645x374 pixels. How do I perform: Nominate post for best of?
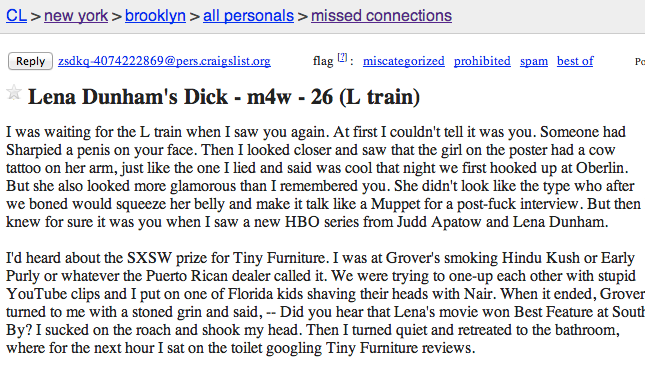coord(575,61)
